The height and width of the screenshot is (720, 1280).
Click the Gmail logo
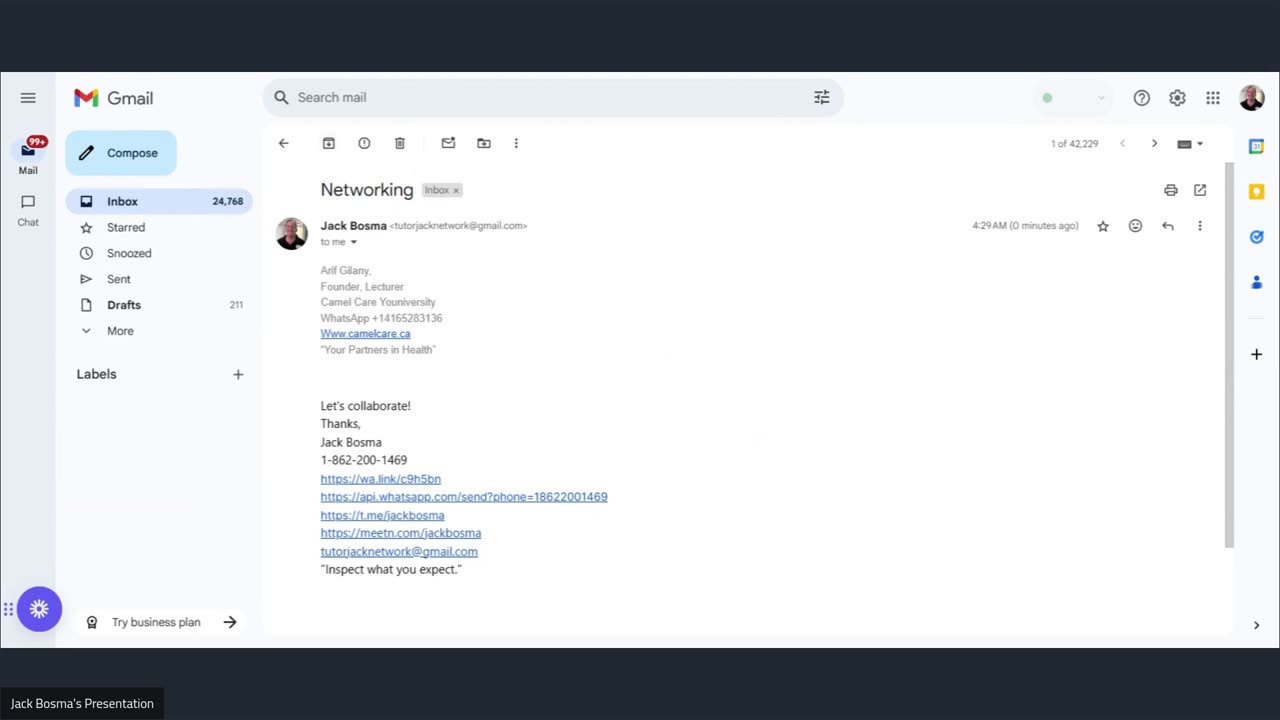pyautogui.click(x=113, y=98)
